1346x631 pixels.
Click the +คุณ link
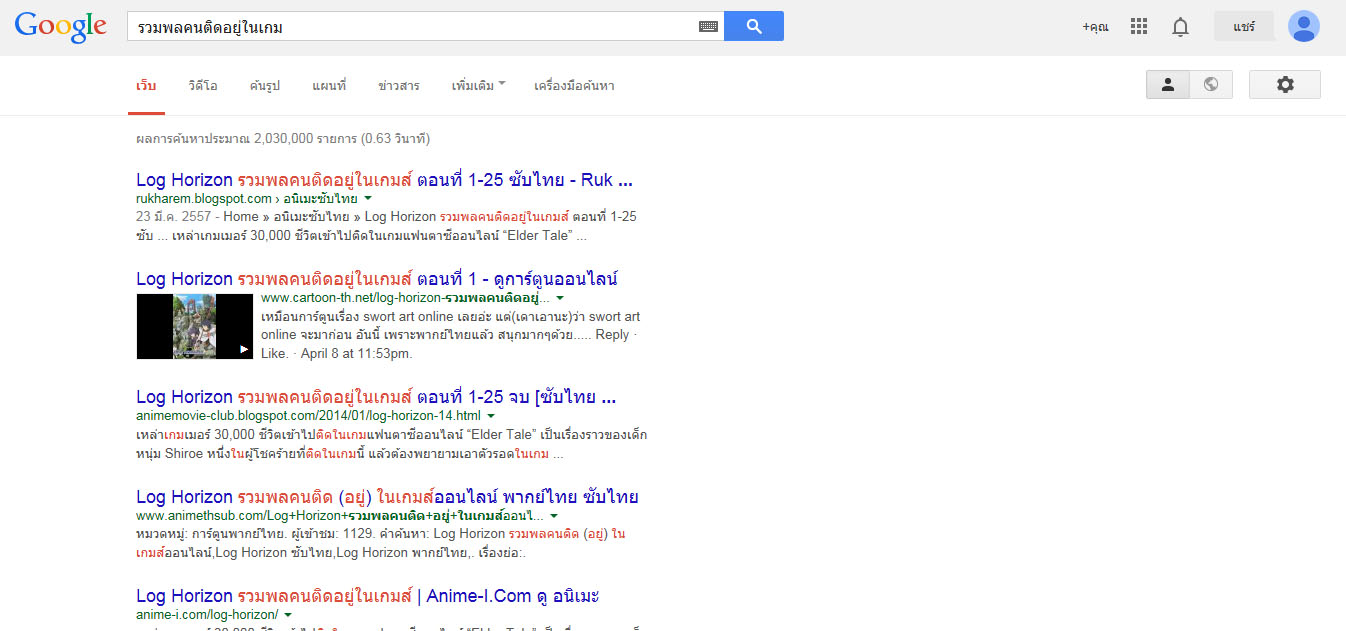pyautogui.click(x=1095, y=27)
